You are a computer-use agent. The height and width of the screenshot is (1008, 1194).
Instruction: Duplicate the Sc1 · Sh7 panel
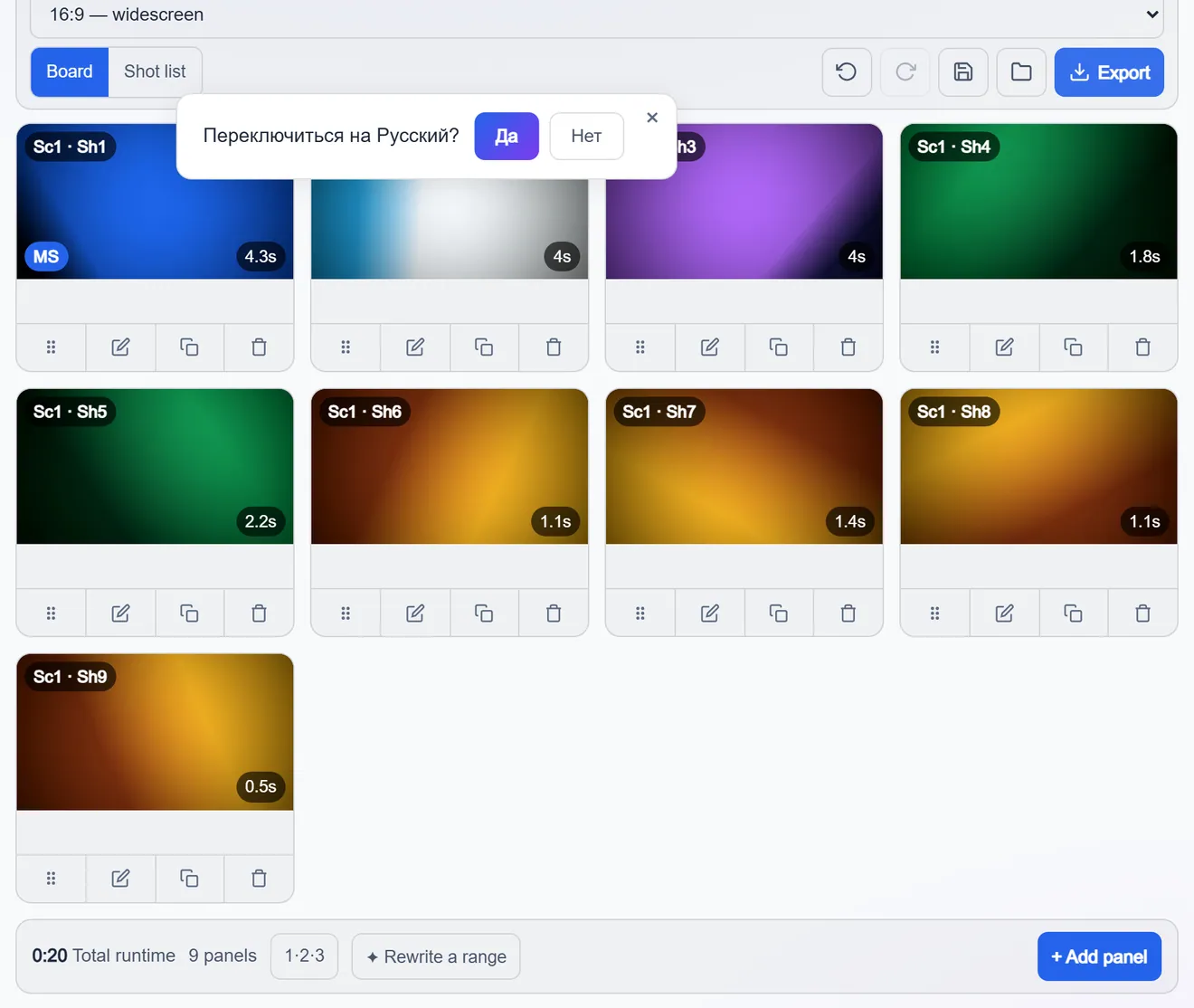coord(779,613)
